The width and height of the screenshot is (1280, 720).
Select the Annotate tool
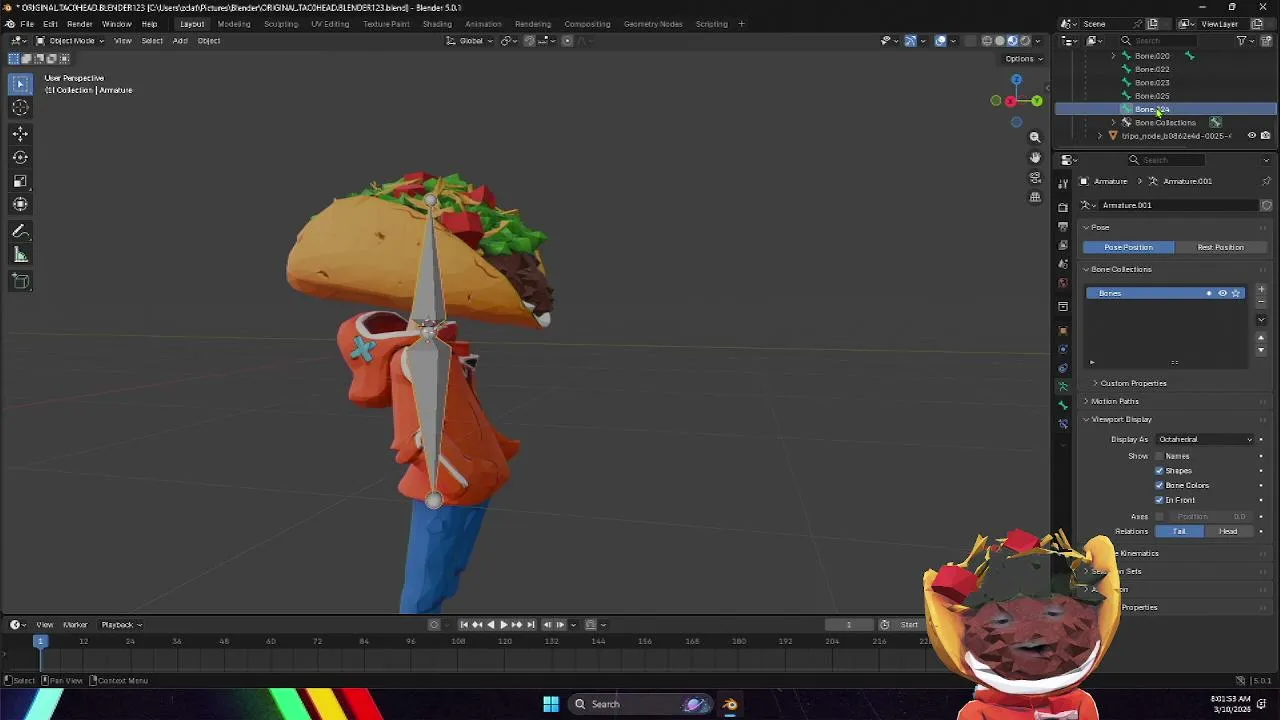(20, 231)
